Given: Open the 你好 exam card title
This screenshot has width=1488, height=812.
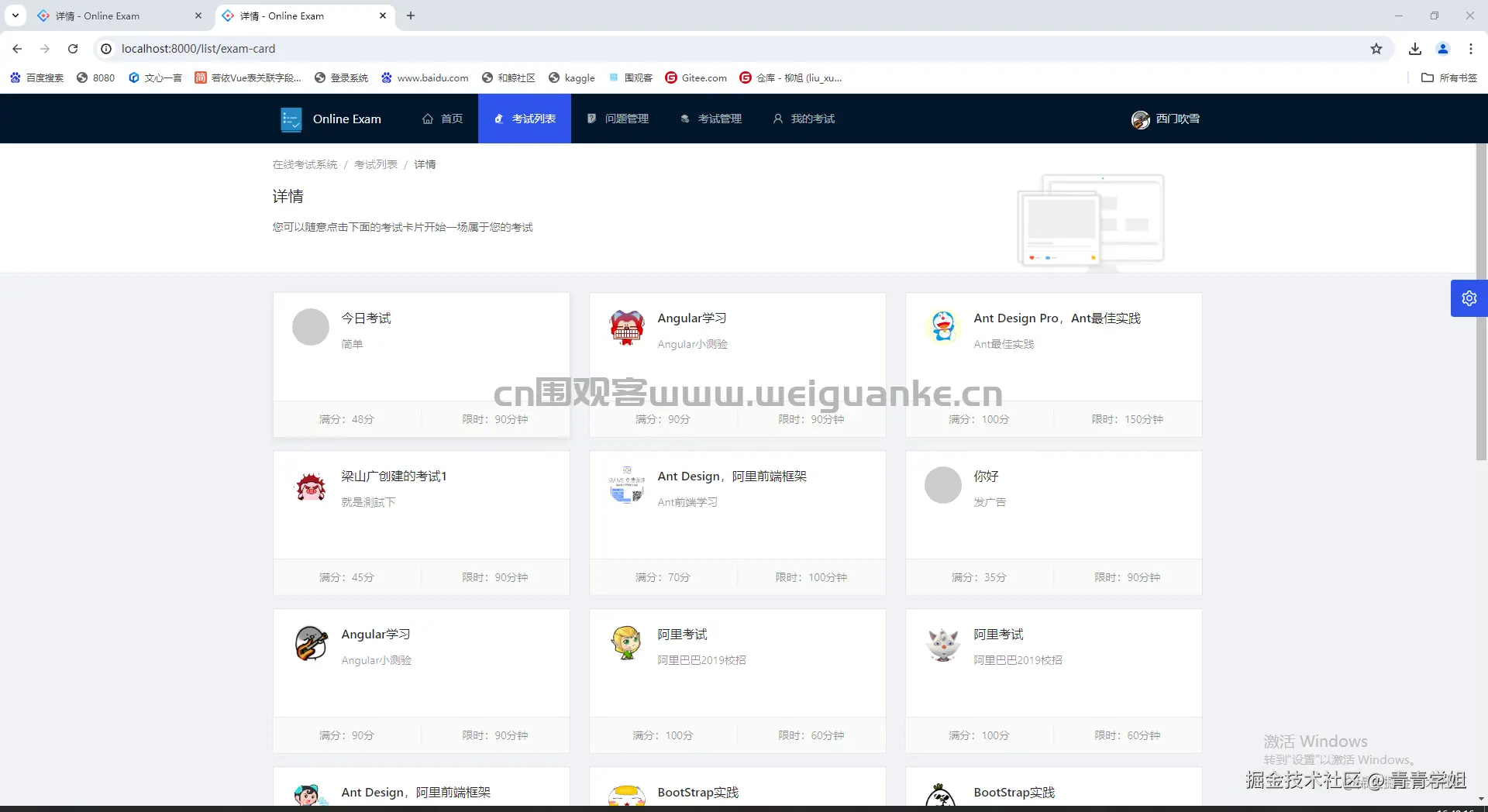Looking at the screenshot, I should (987, 477).
